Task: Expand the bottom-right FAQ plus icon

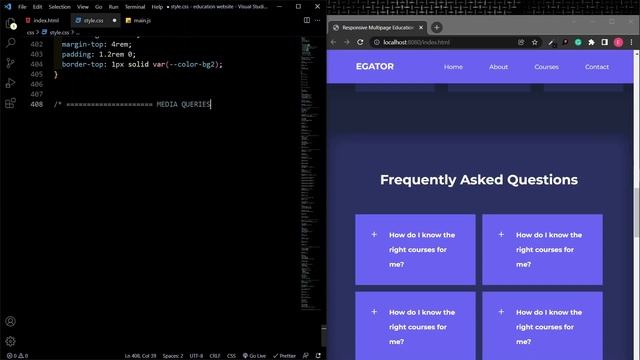Action: pos(501,312)
